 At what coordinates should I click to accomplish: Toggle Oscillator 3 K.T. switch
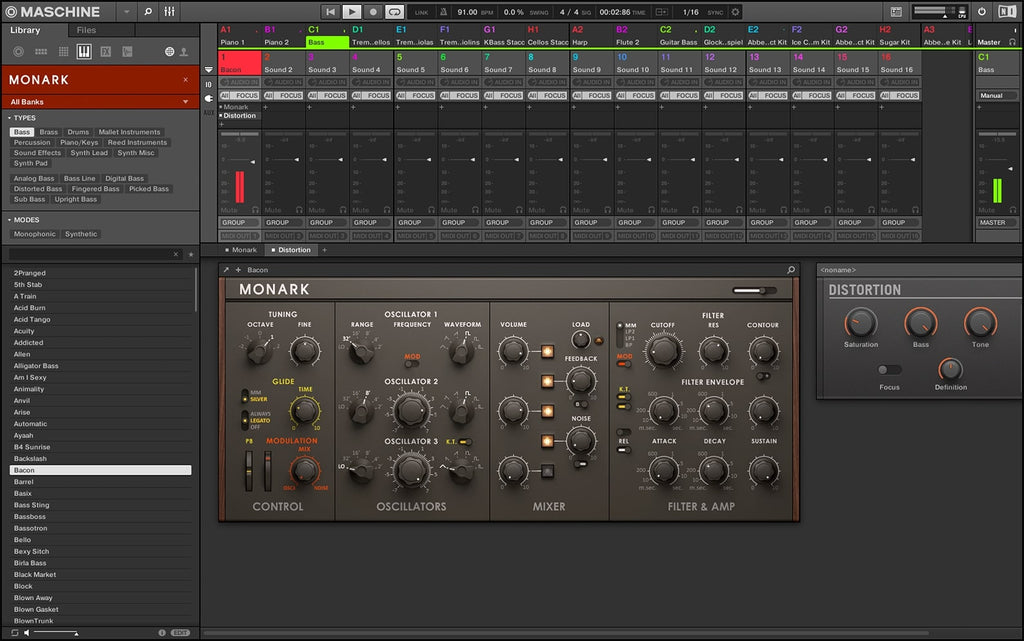point(463,441)
